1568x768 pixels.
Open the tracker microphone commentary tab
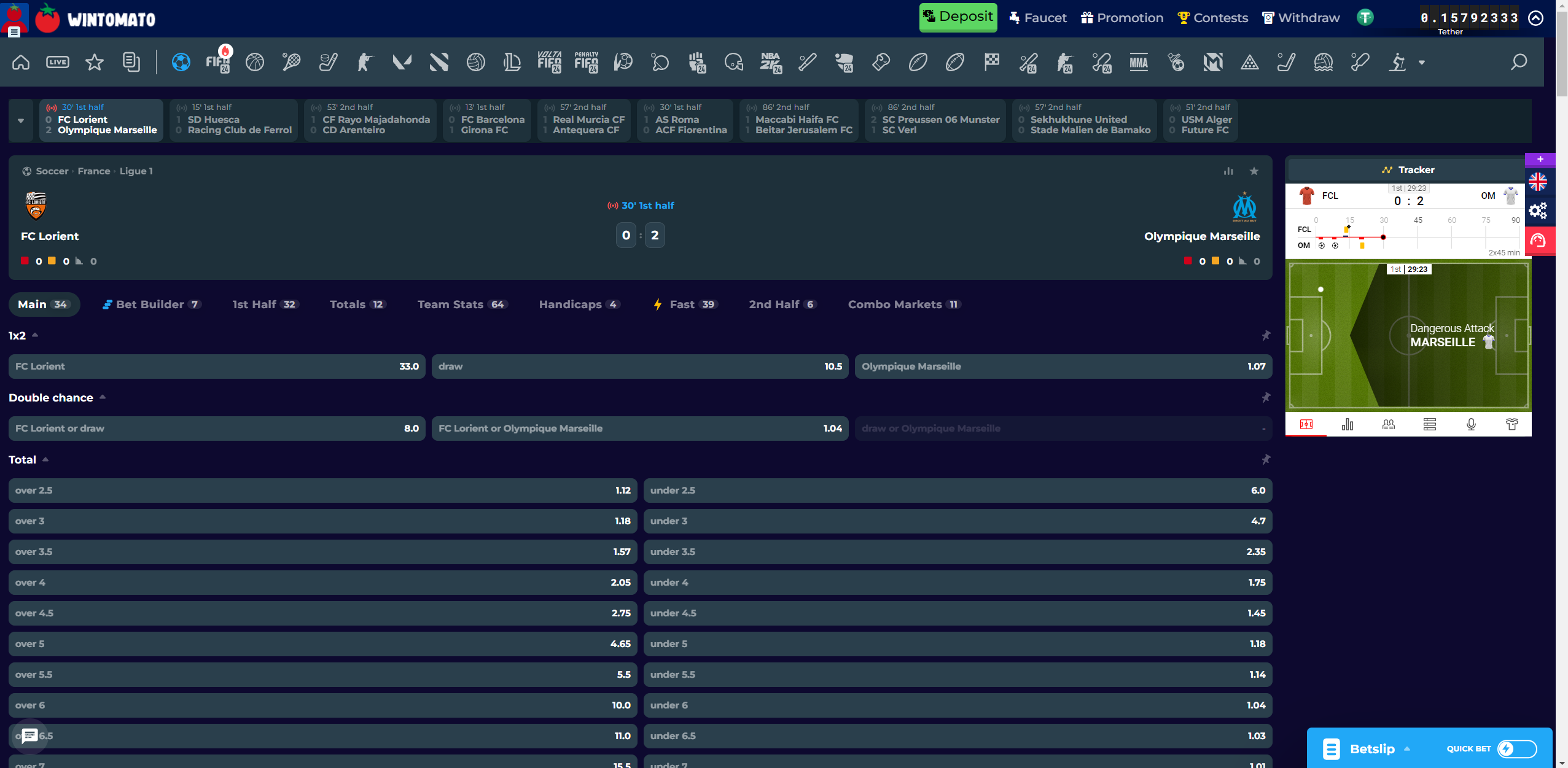pos(1471,424)
